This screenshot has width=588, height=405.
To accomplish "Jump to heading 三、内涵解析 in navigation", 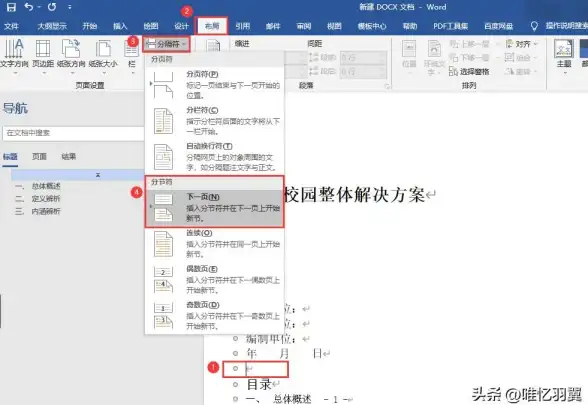I will 38,212.
